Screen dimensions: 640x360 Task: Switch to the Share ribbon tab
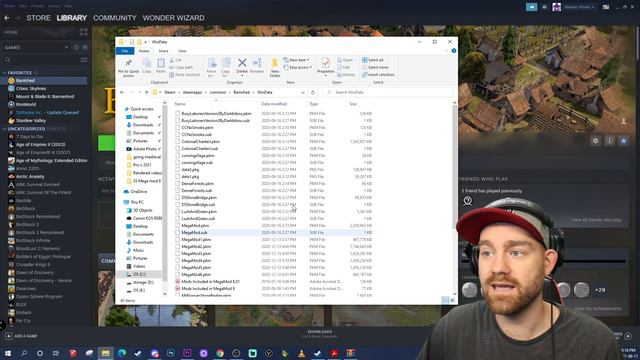coord(163,51)
